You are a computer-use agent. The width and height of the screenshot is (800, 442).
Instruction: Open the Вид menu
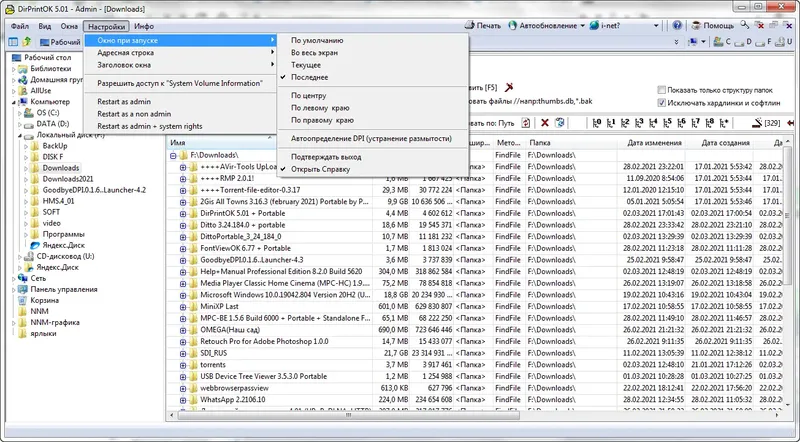click(x=45, y=26)
